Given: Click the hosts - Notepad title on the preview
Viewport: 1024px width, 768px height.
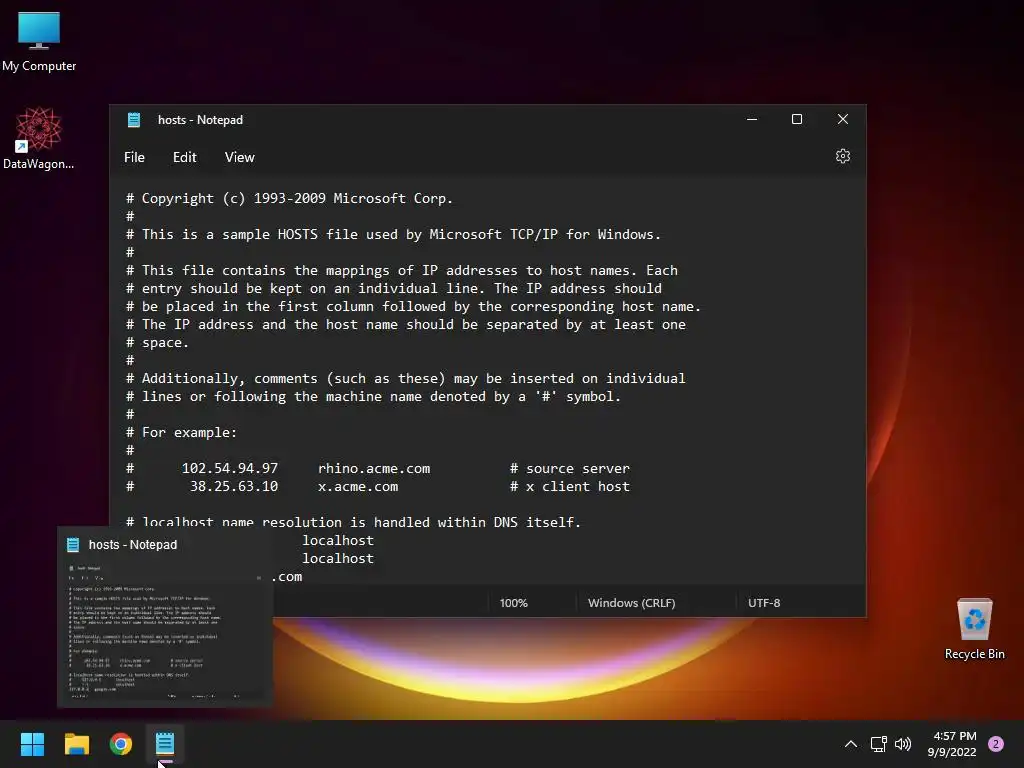Looking at the screenshot, I should point(133,545).
